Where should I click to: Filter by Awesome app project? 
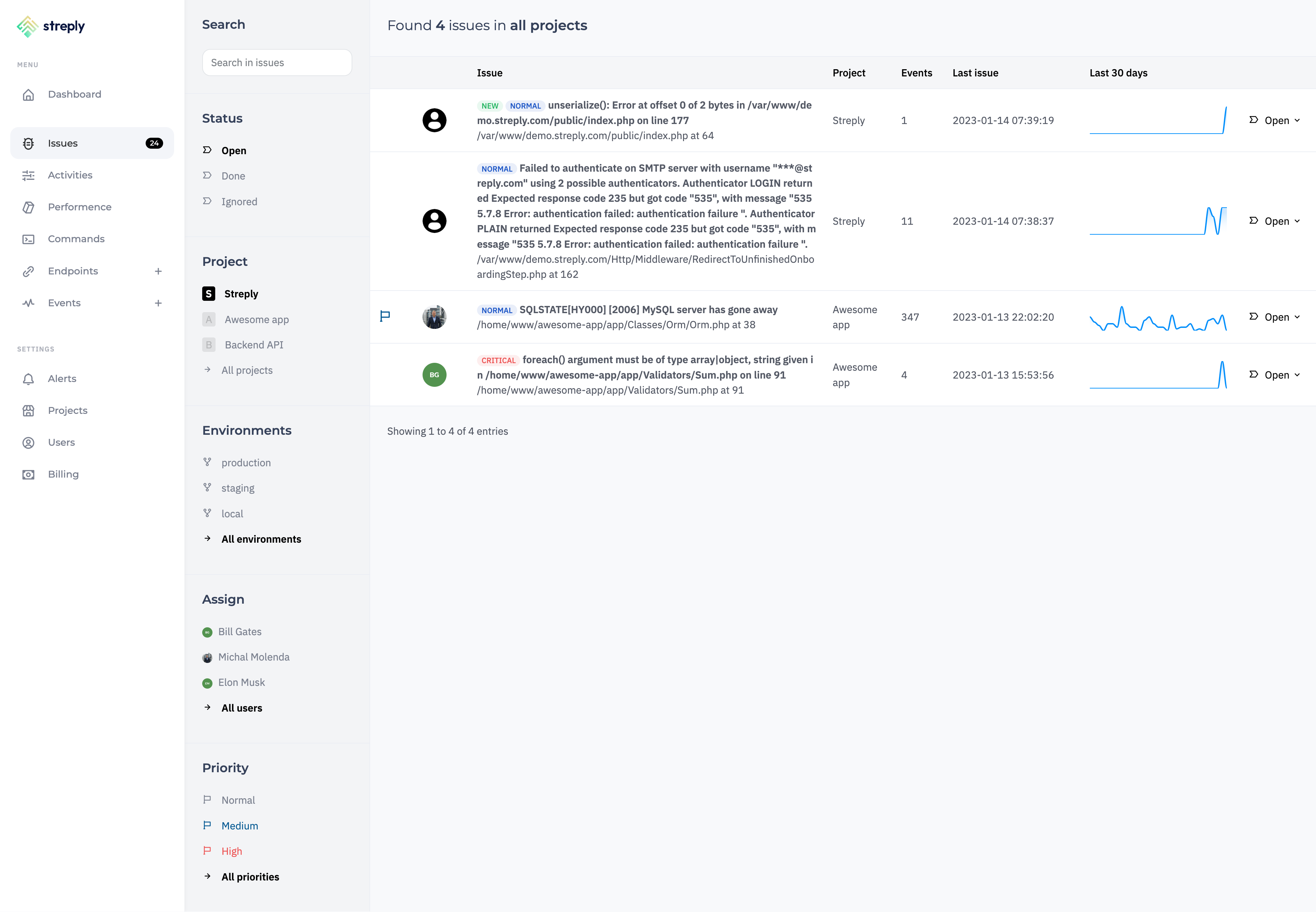click(x=256, y=319)
